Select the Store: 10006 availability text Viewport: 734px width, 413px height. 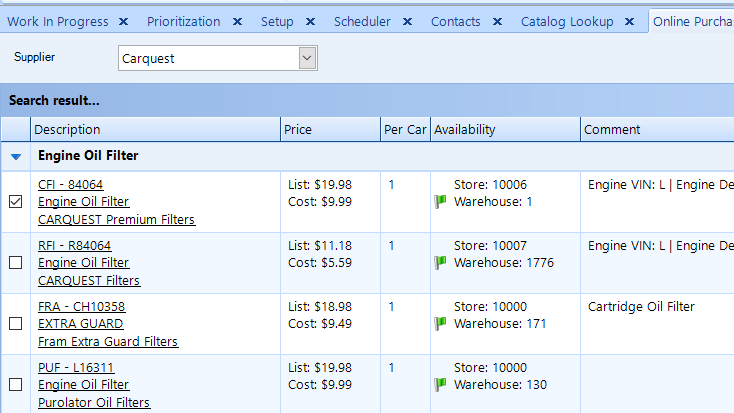(490, 185)
